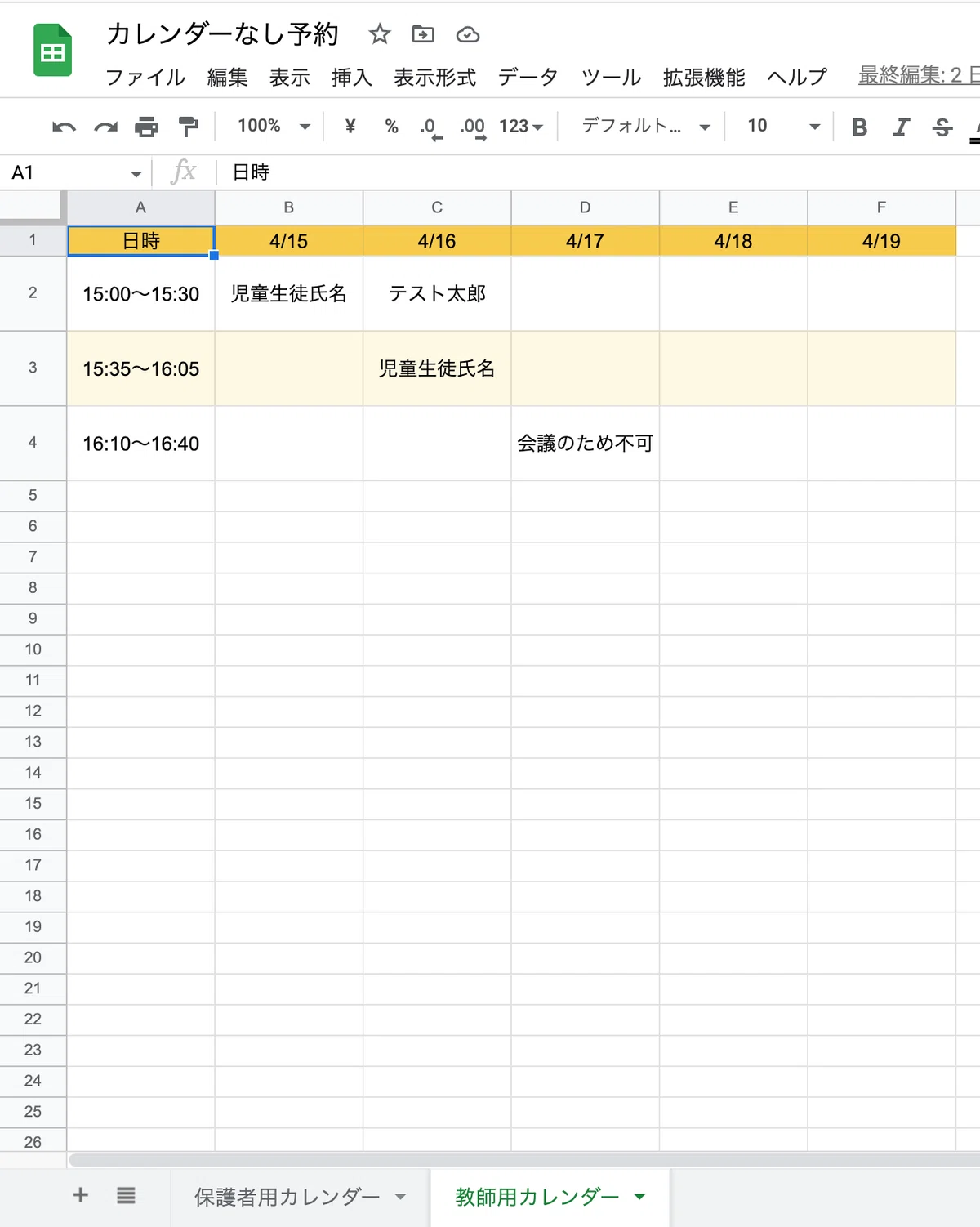Select cell containing テスト太郎
The height and width of the screenshot is (1227, 980).
(x=437, y=293)
